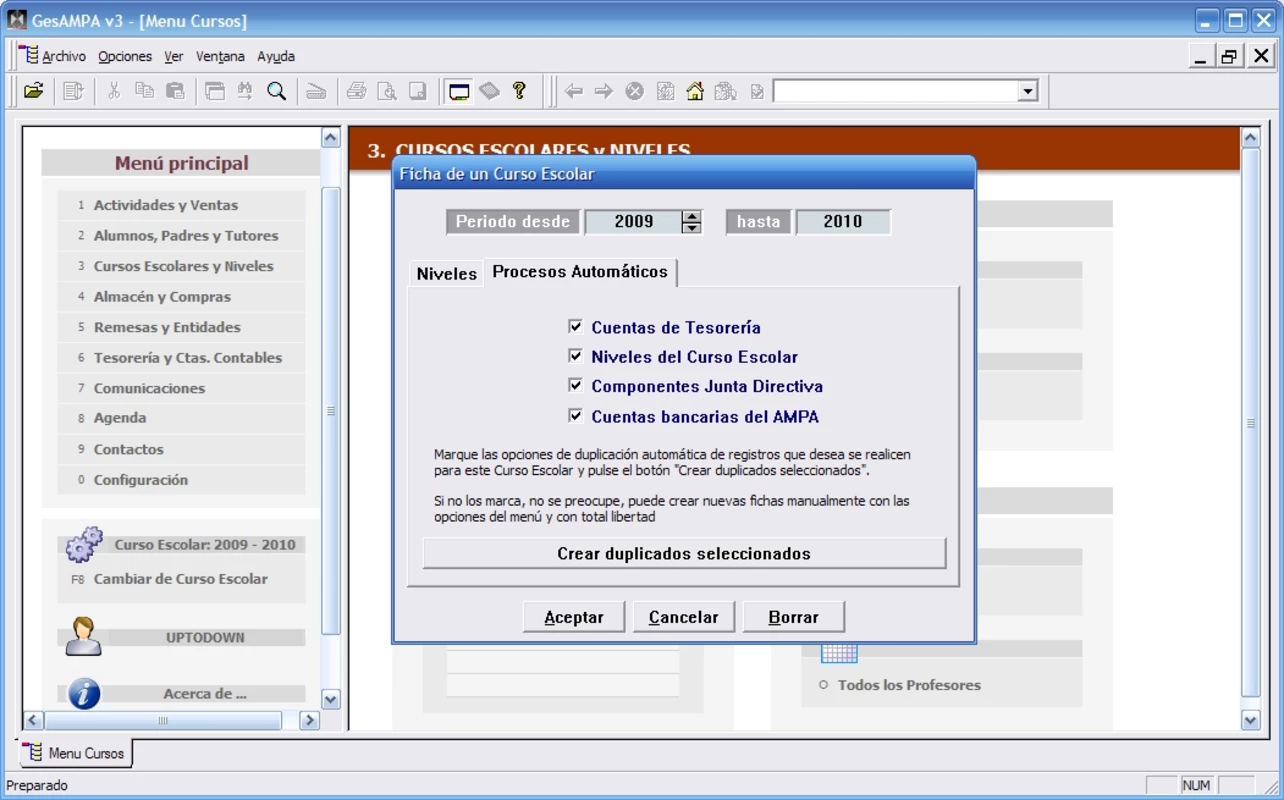
Task: Open Tesorería y Ctas. Contables entry
Action: pyautogui.click(x=181, y=358)
